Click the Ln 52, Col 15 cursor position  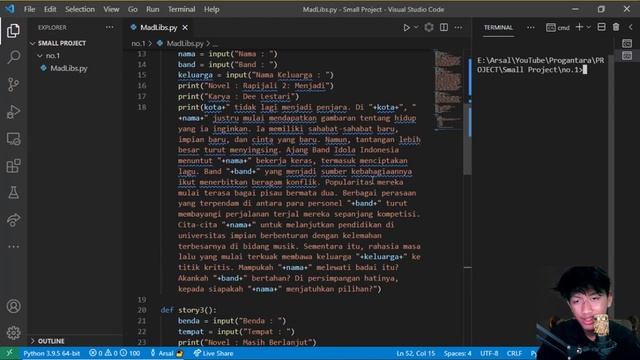click(416, 353)
